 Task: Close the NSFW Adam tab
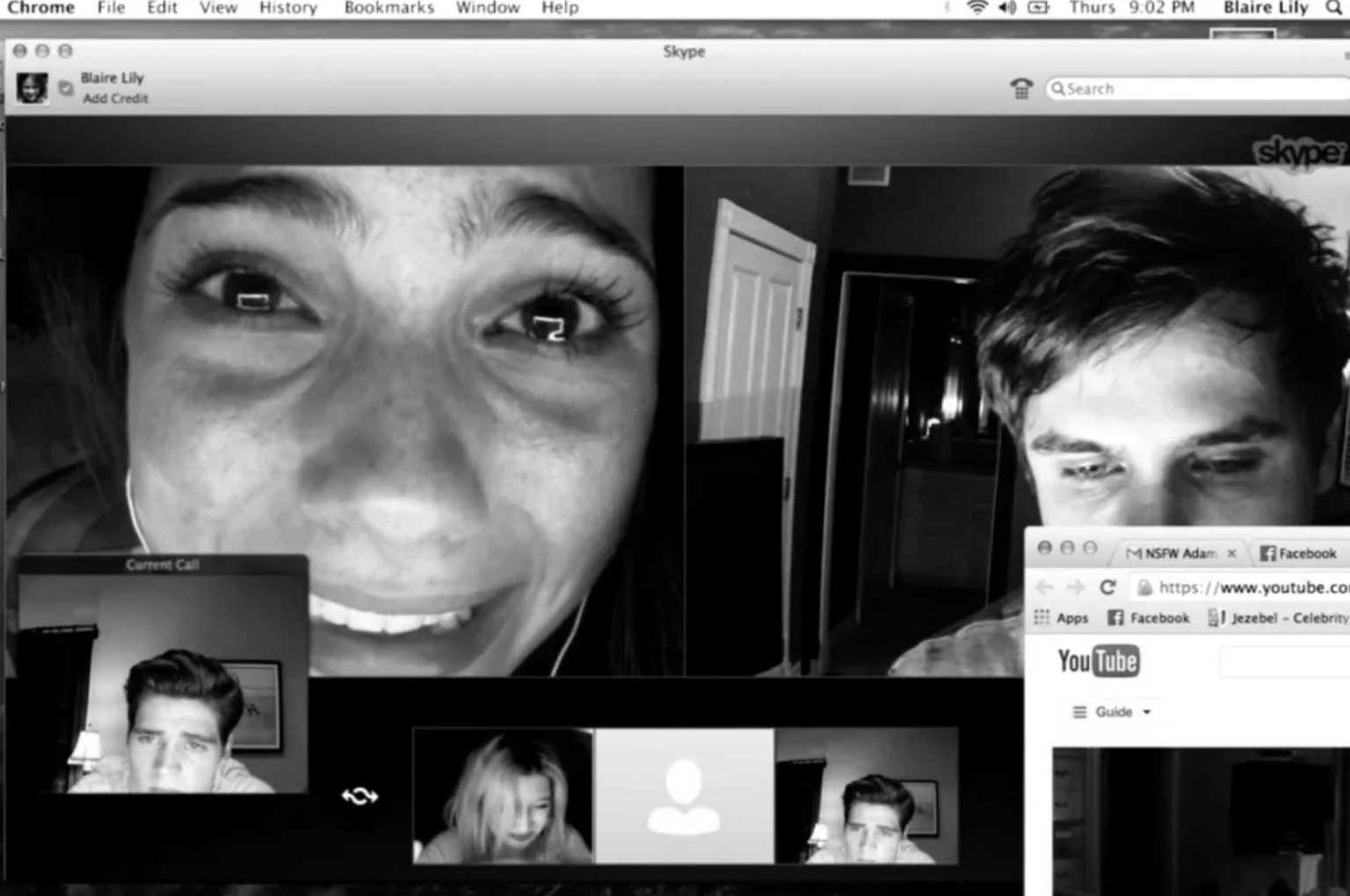1231,553
